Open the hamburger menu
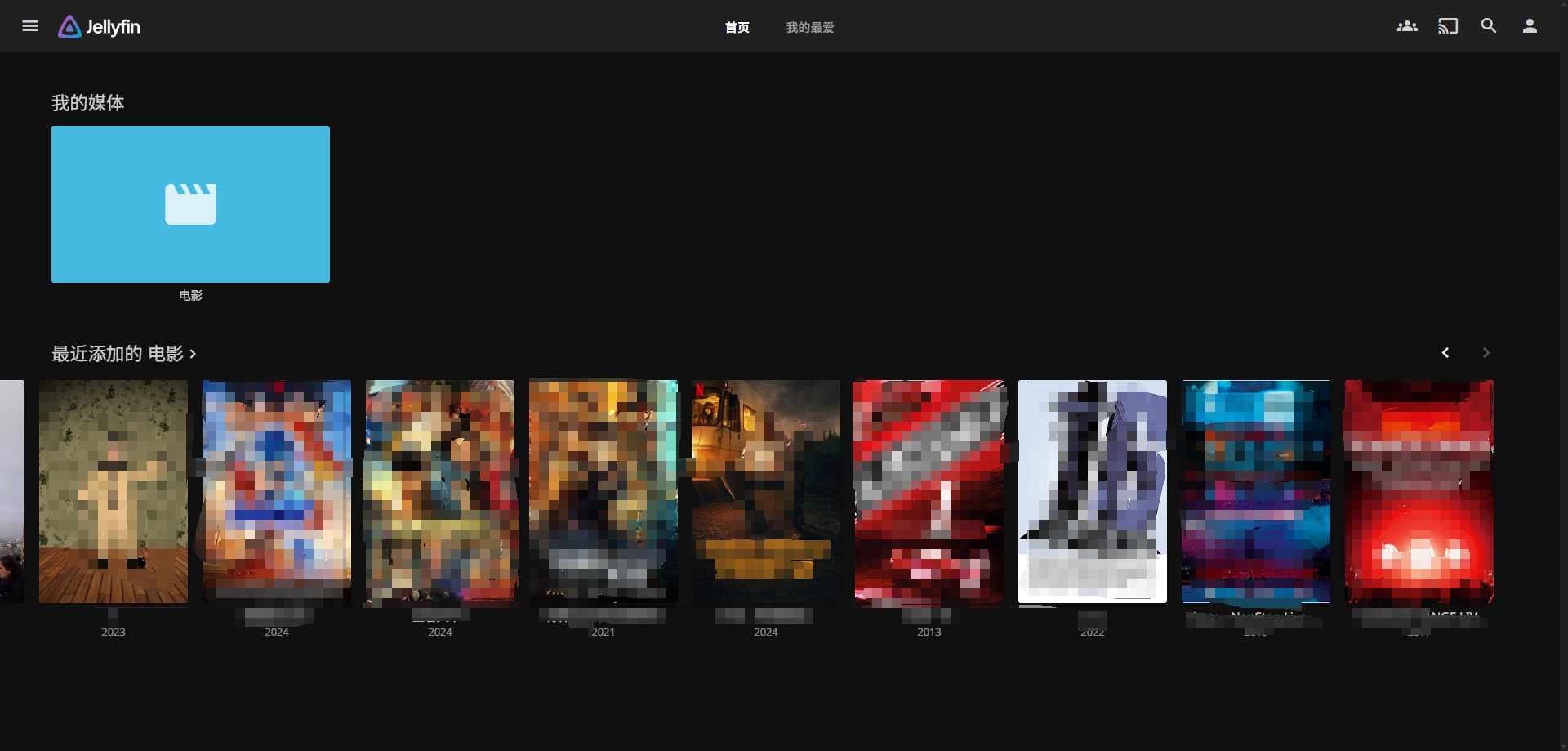The width and height of the screenshot is (1568, 751). pyautogui.click(x=30, y=26)
